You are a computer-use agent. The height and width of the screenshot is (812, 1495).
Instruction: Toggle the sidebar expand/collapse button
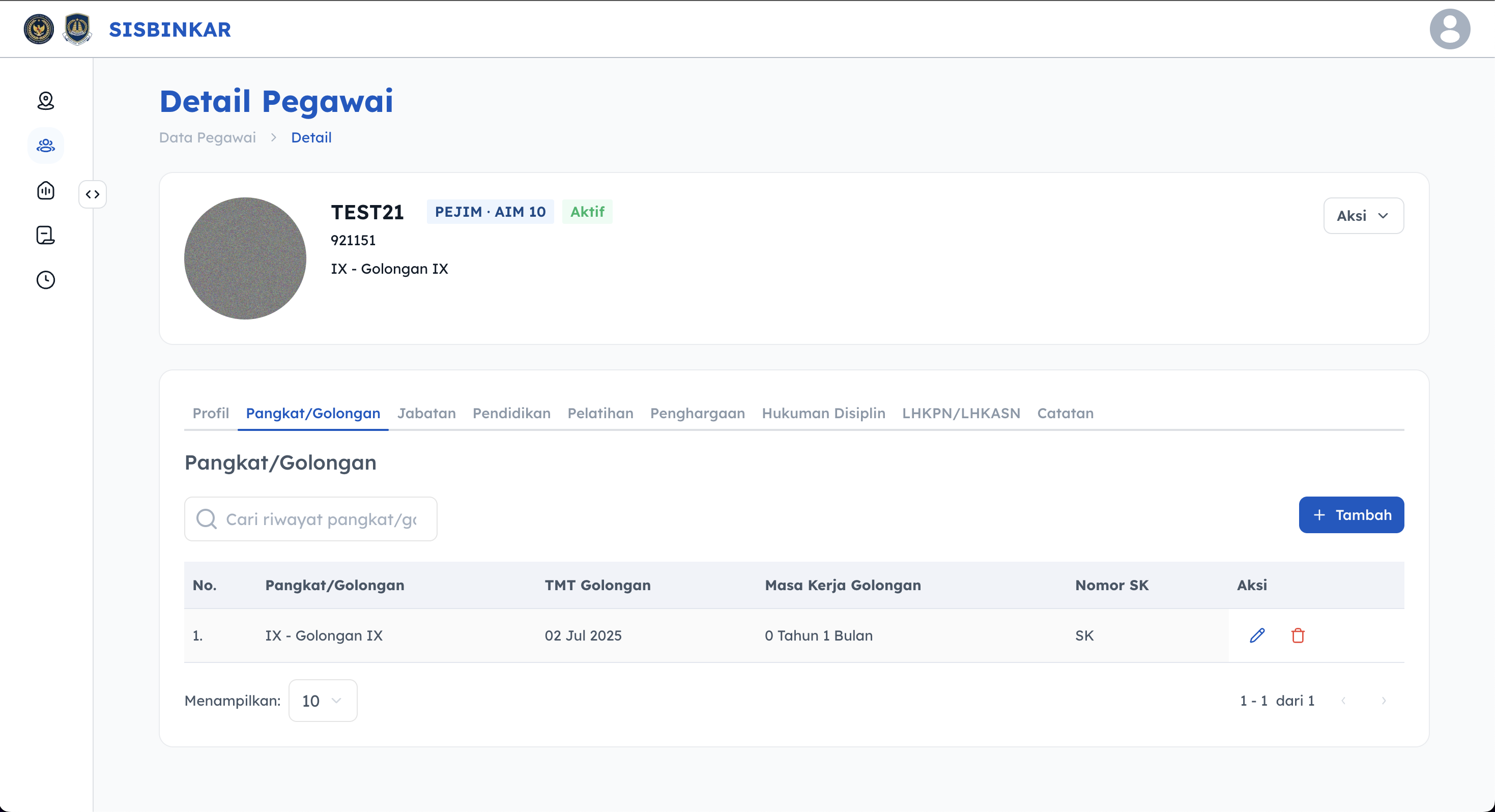tap(93, 194)
